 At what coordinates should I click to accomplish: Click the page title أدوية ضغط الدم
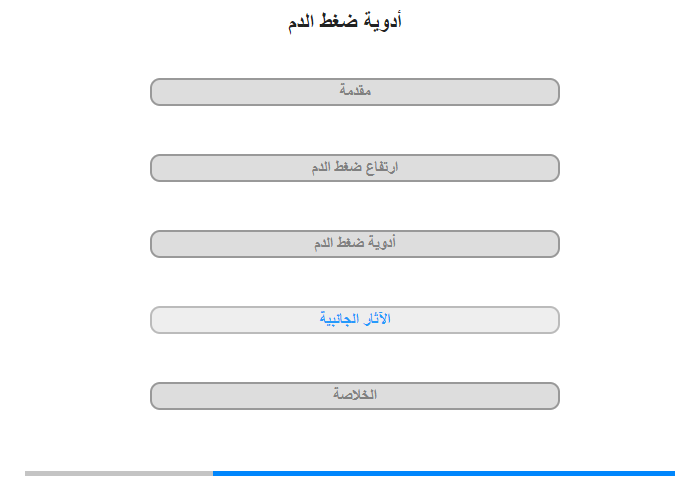click(x=344, y=21)
